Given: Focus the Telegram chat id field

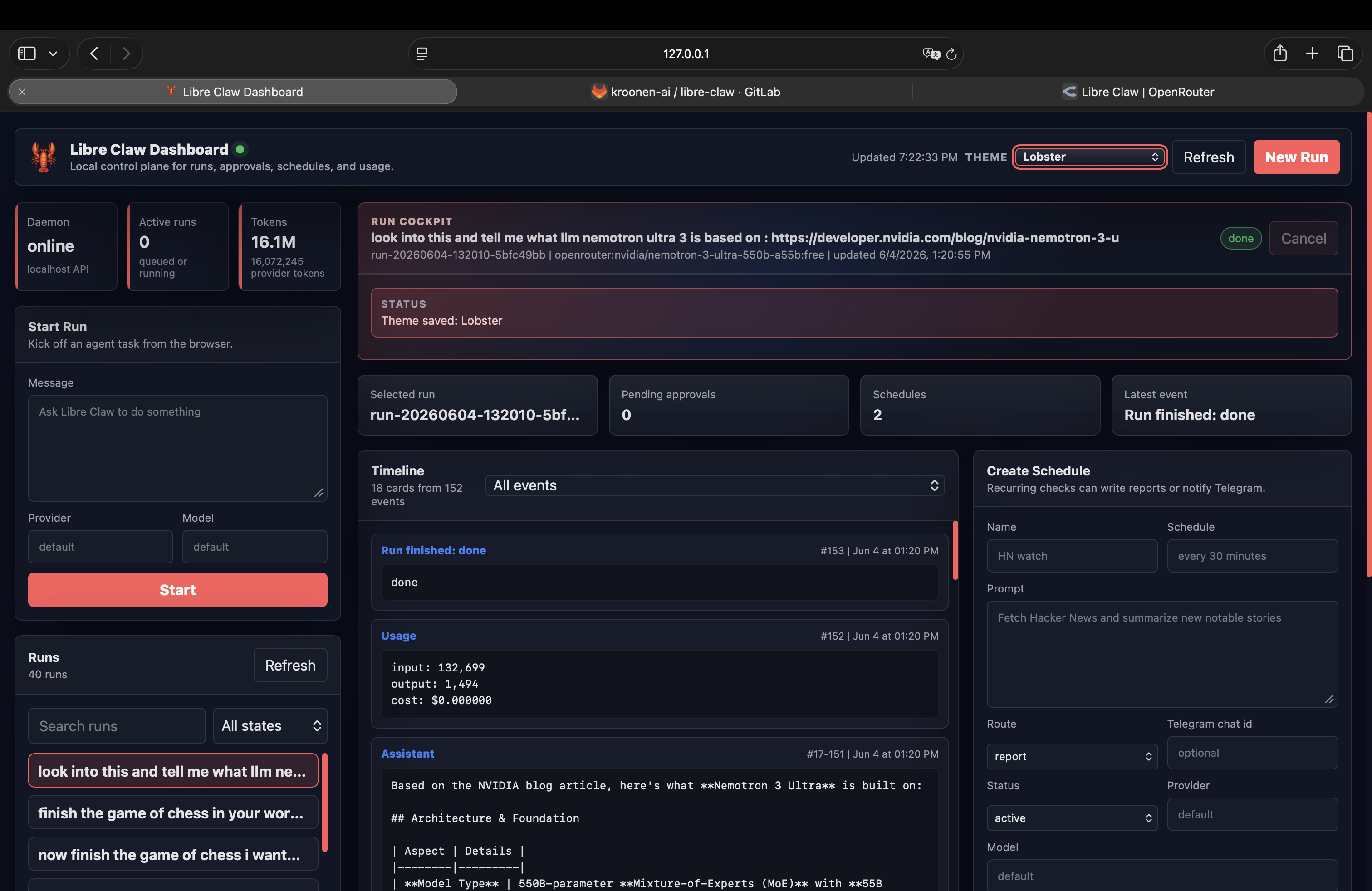Looking at the screenshot, I should pos(1253,753).
